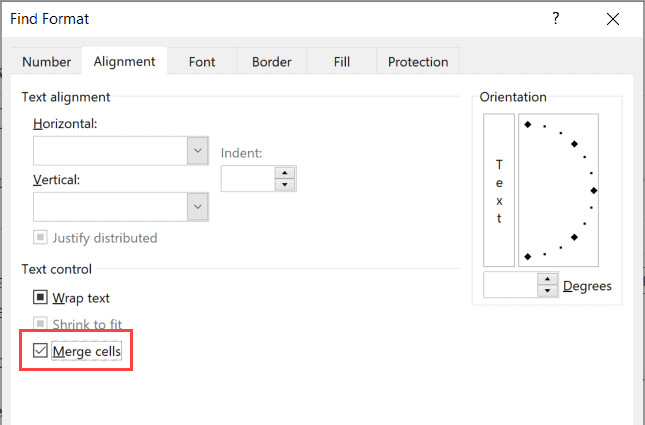Toggle the Shrink to fit checkbox
Image resolution: width=645 pixels, height=425 pixels.
(41, 324)
